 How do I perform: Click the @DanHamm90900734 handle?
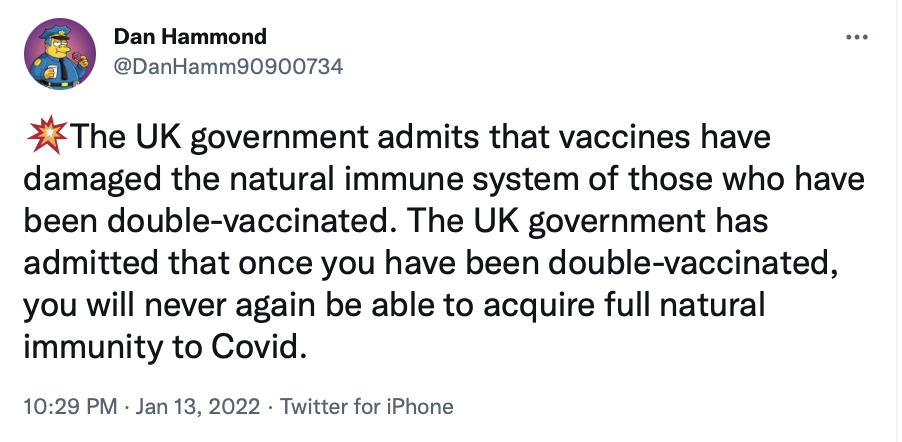coord(228,67)
